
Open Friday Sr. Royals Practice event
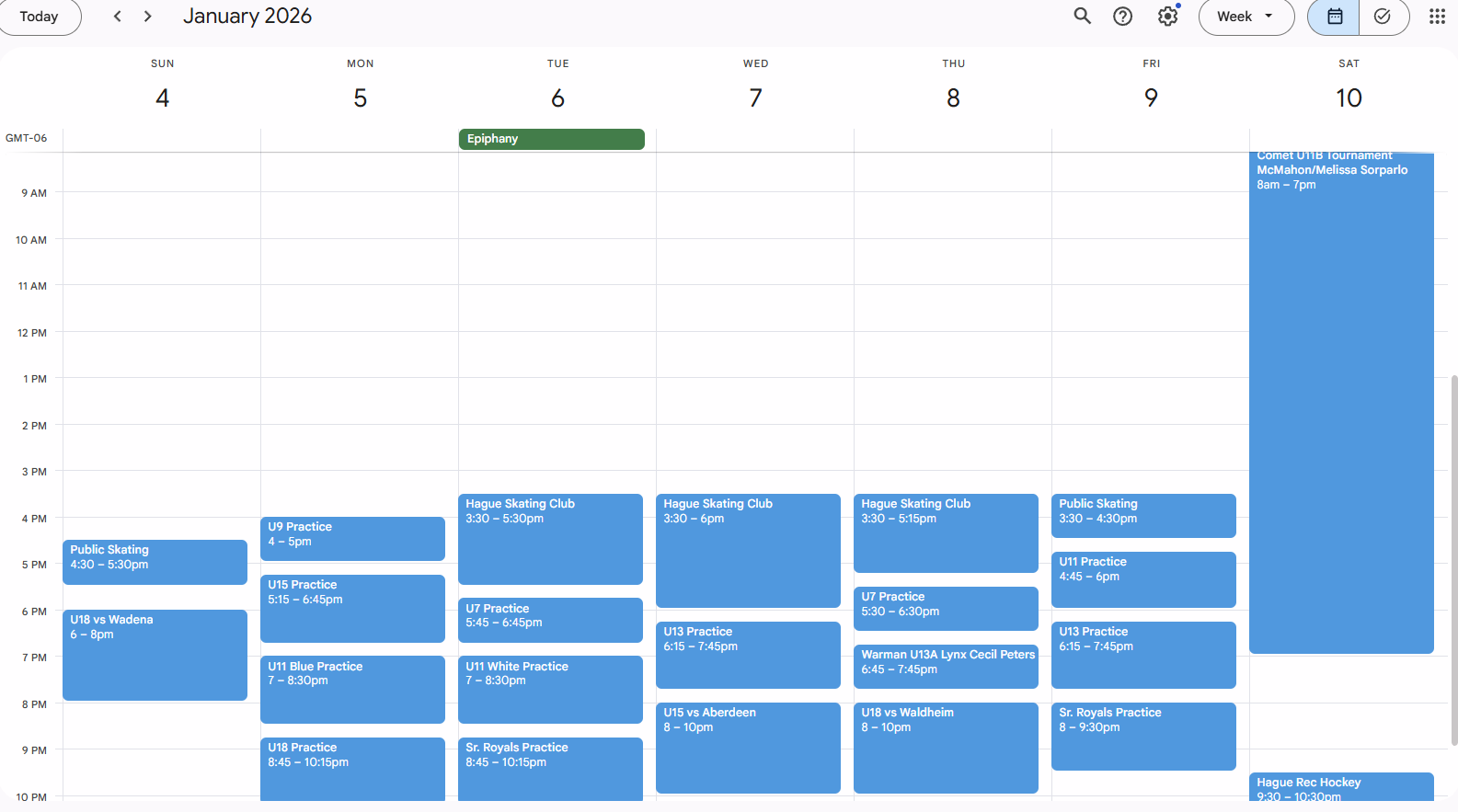pyautogui.click(x=1143, y=736)
